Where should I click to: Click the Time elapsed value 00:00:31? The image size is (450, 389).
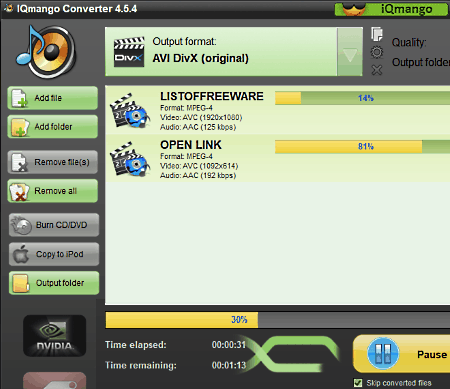pyautogui.click(x=229, y=345)
